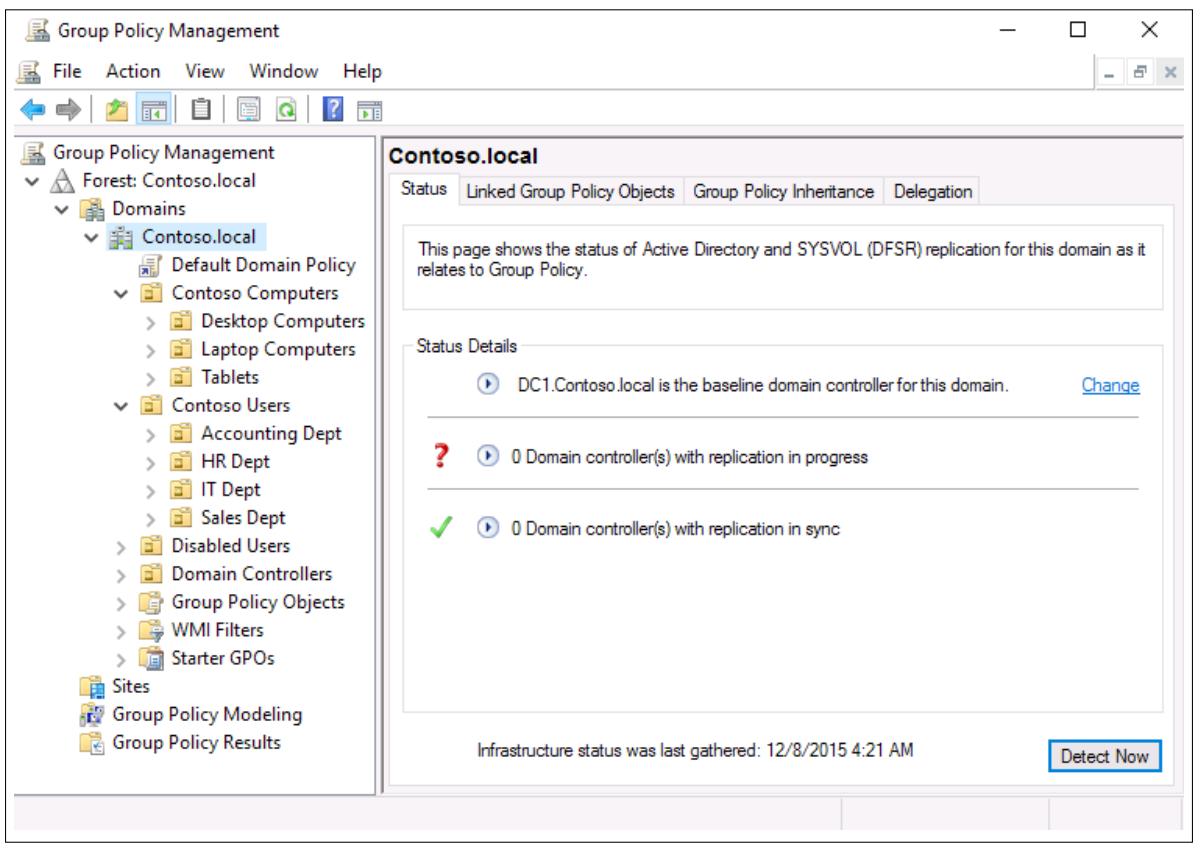Expand the Accounting Dept OU
The height and width of the screenshot is (849, 1201).
pyautogui.click(x=149, y=434)
